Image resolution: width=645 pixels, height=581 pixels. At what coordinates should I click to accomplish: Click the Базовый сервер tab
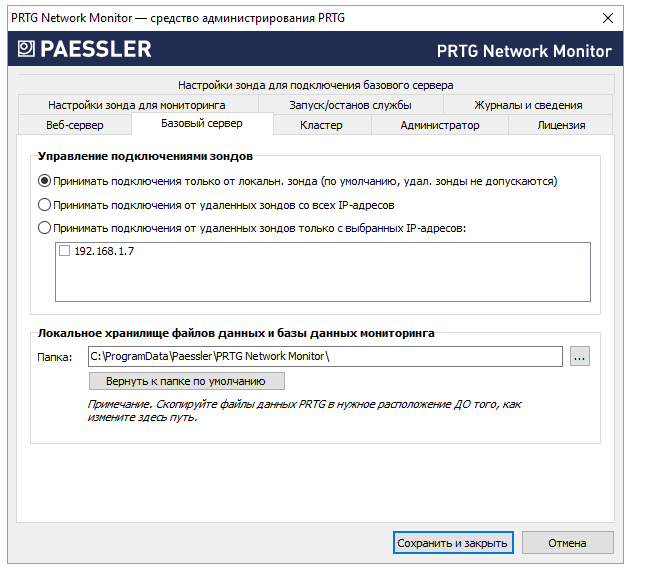click(202, 123)
